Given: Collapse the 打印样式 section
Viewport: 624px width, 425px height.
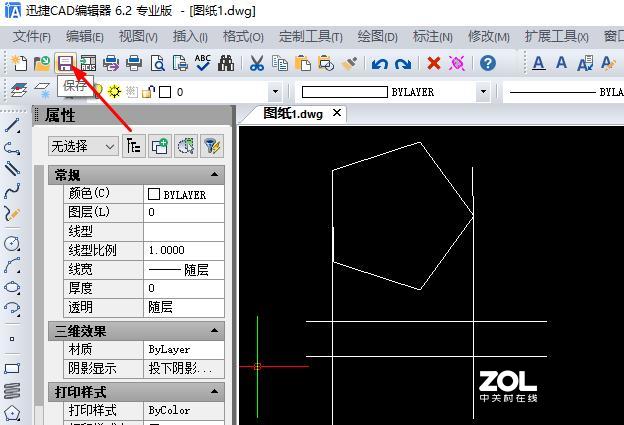Looking at the screenshot, I should pyautogui.click(x=214, y=391).
